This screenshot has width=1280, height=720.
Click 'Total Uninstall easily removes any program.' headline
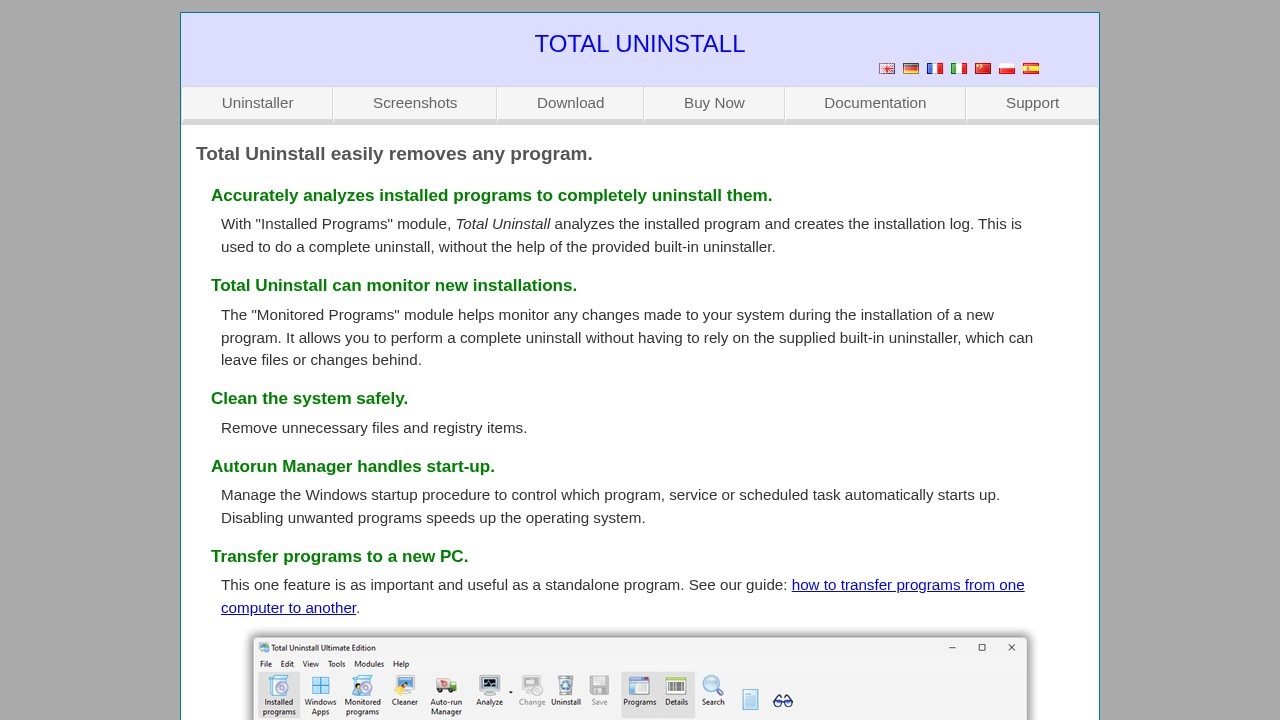coord(394,154)
